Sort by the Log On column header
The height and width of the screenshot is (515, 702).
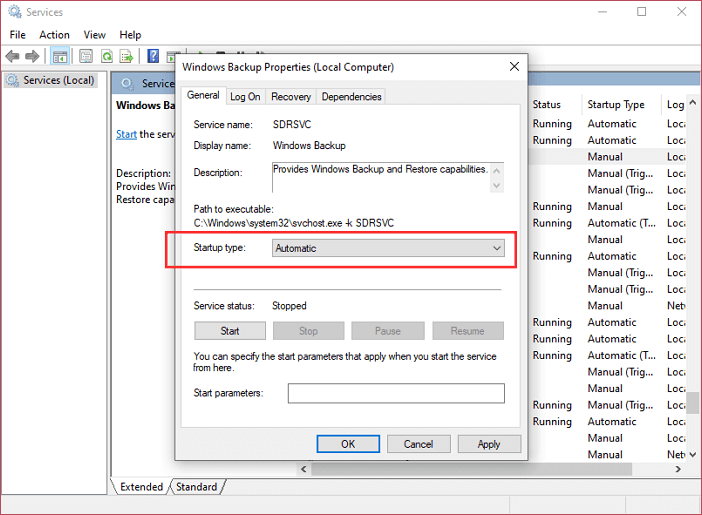tap(675, 104)
